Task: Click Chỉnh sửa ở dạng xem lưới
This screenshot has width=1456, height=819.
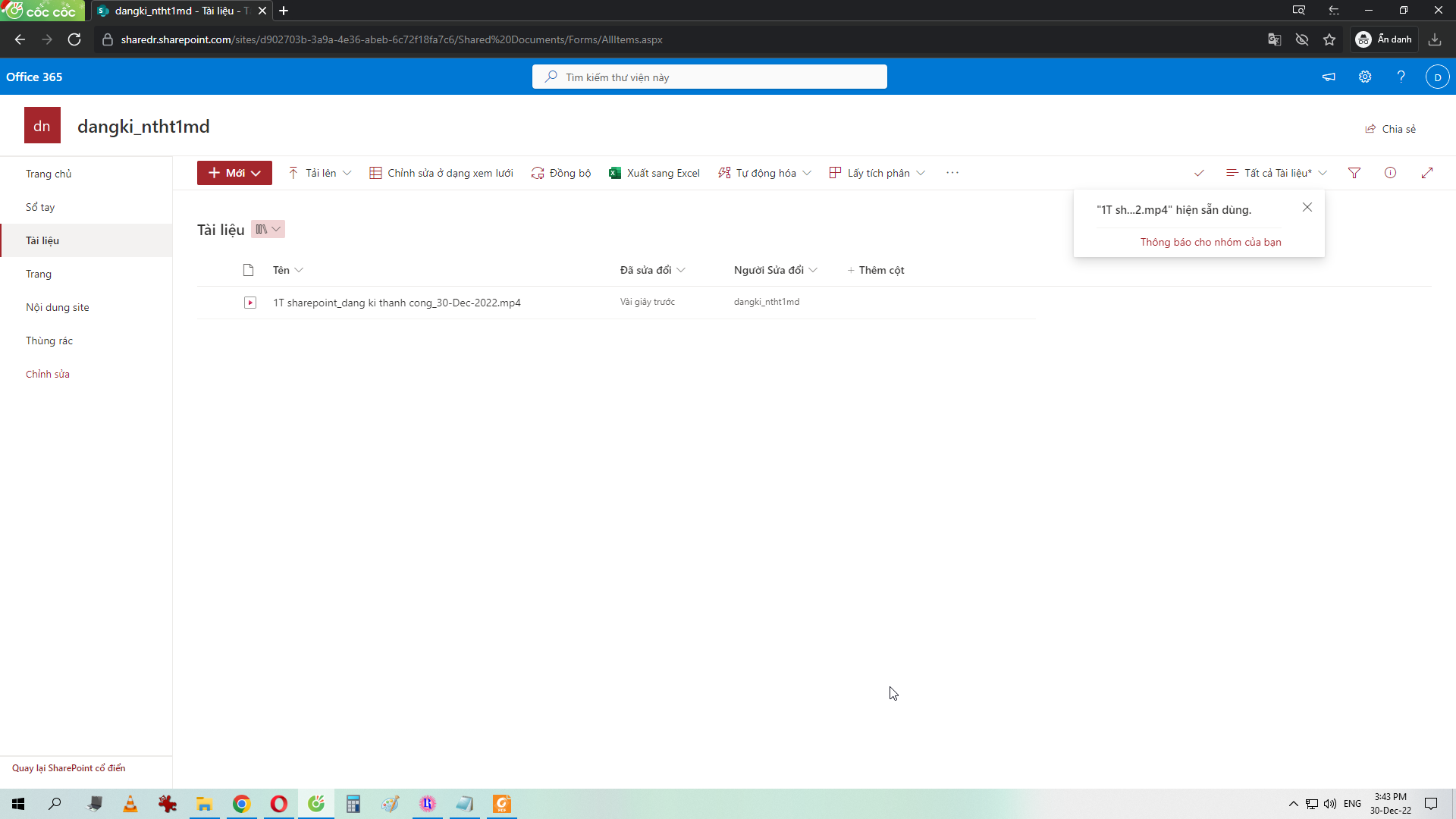Action: point(441,173)
